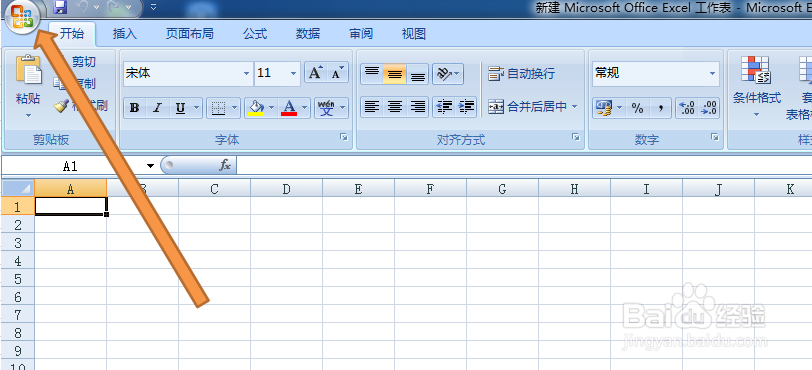Apply cell borders icon

(x=219, y=108)
